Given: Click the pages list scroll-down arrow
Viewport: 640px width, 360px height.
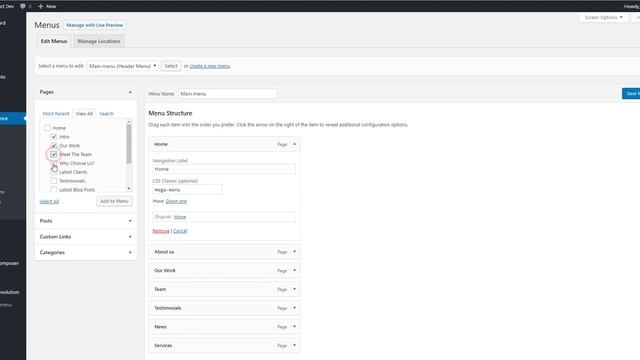Looking at the screenshot, I should tap(129, 189).
